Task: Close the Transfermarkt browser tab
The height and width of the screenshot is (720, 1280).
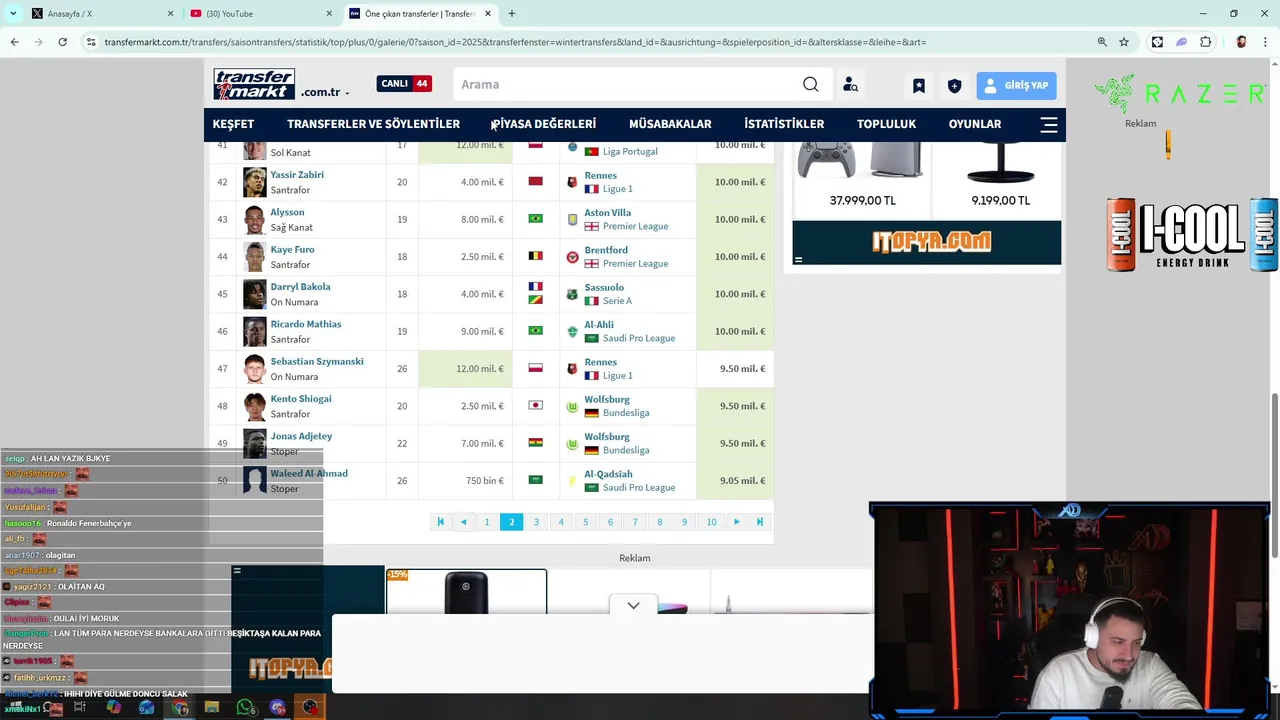Action: coord(488,14)
